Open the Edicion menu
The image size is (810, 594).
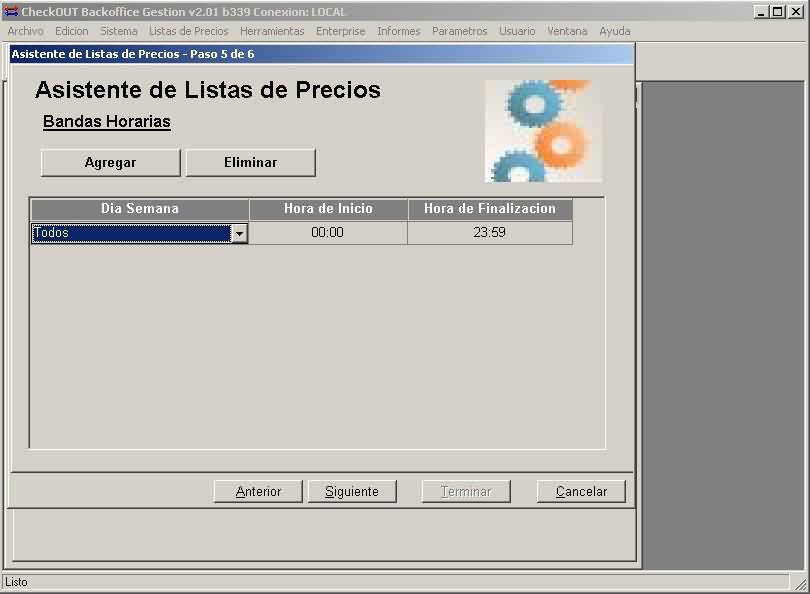click(72, 31)
